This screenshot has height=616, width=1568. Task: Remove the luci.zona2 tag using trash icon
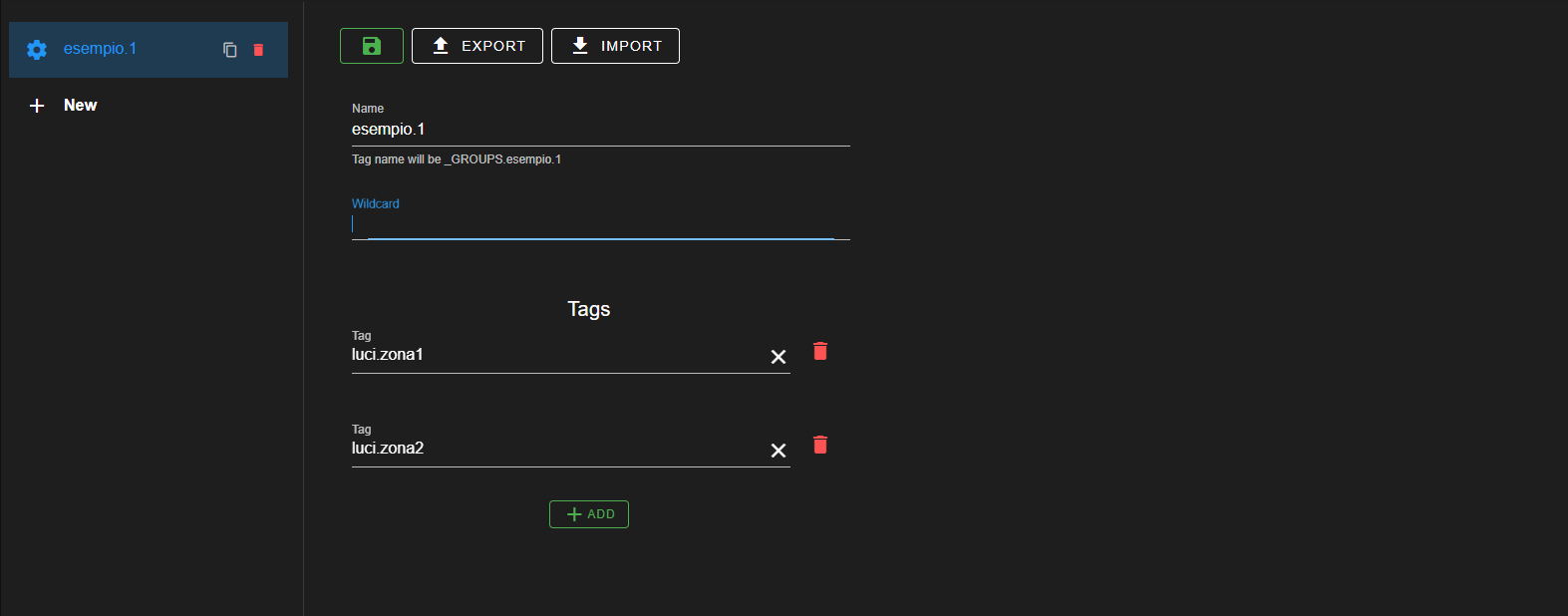click(x=820, y=445)
